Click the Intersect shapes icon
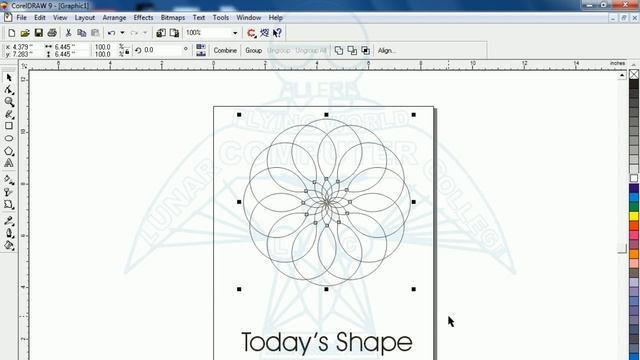Viewport: 640px width, 360px height. [x=365, y=51]
